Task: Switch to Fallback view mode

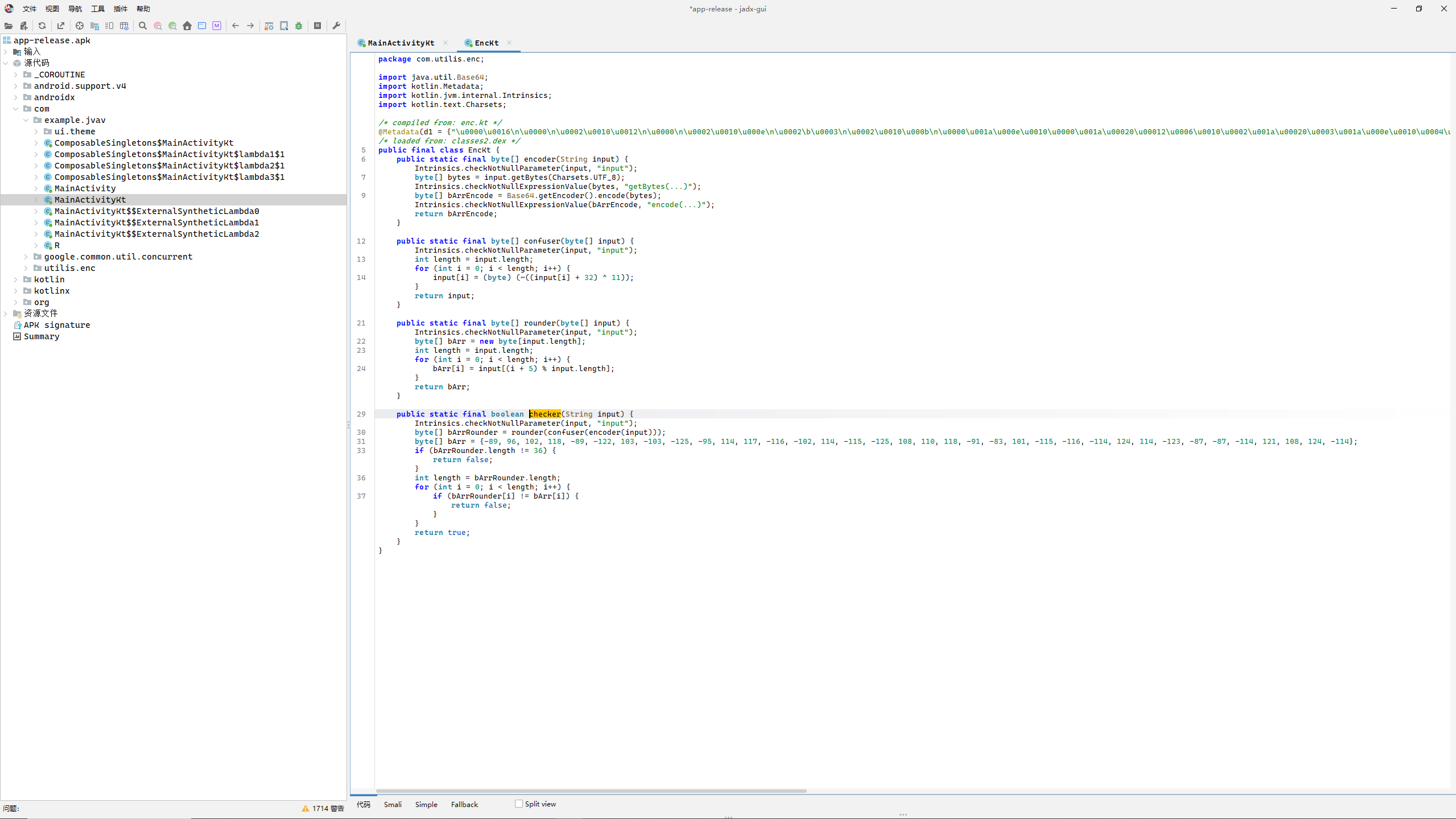Action: pos(464,804)
